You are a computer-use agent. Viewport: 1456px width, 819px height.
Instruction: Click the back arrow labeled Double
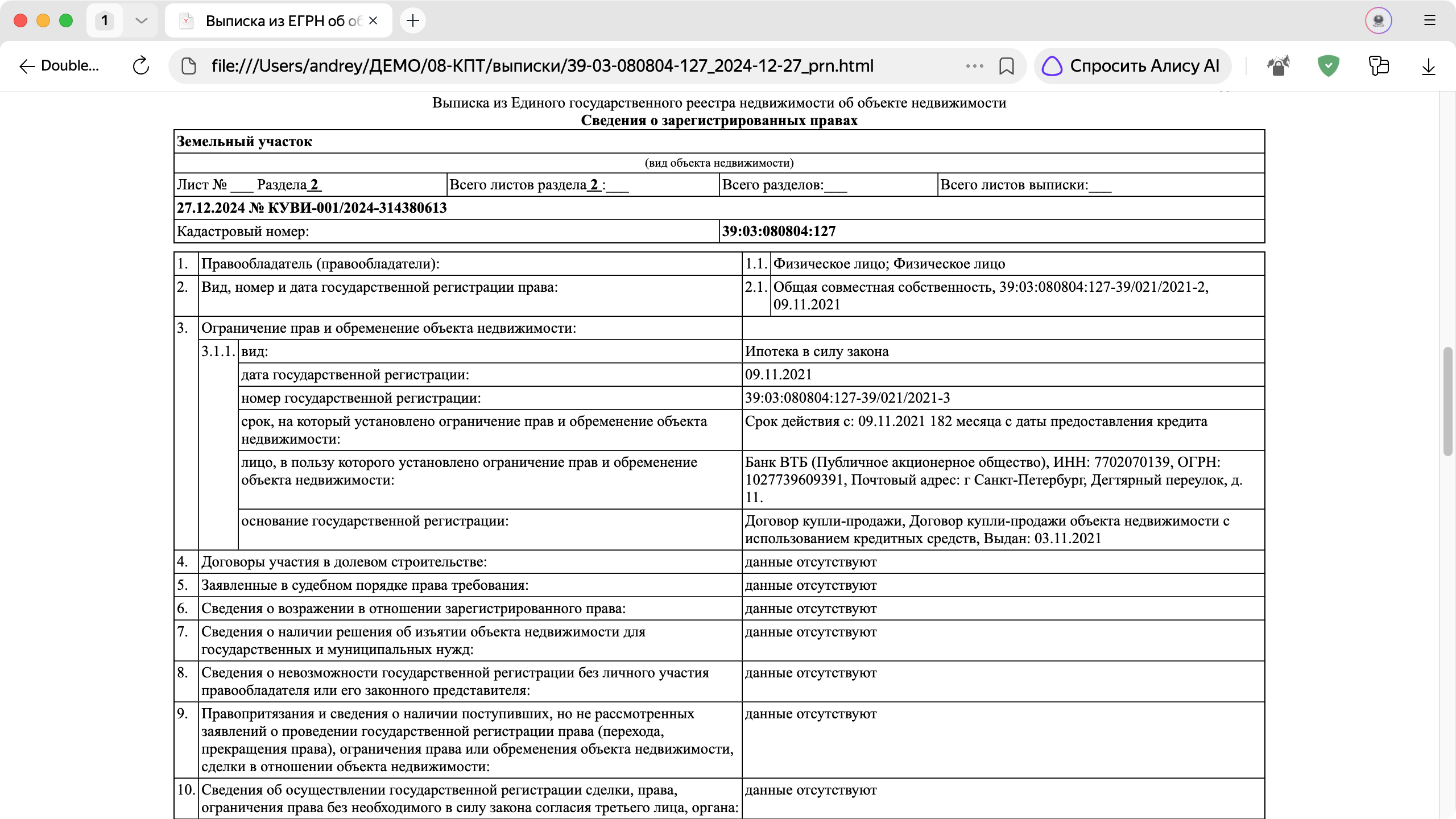pyautogui.click(x=59, y=66)
